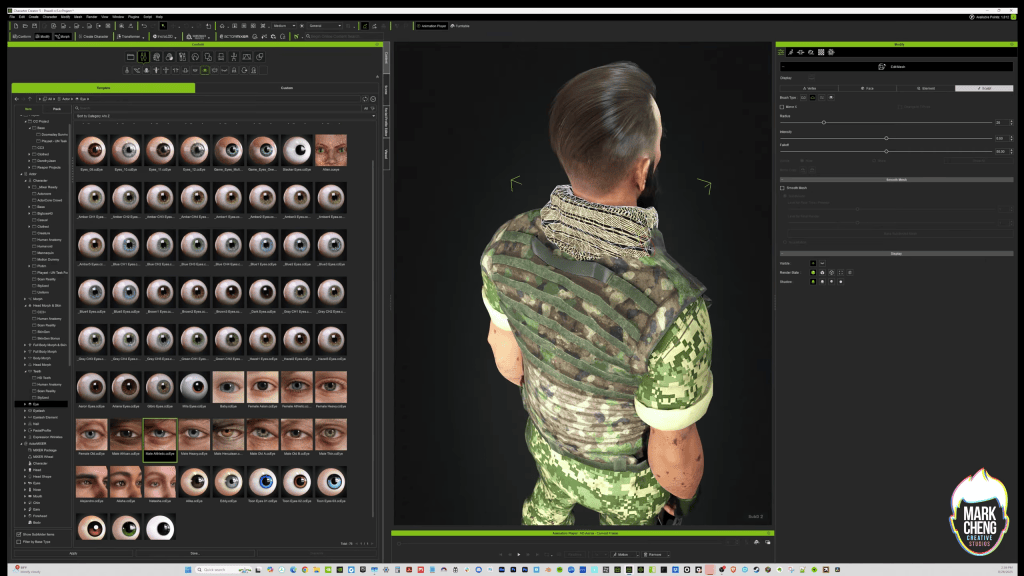
Task: Select the first green Render State icon
Action: click(813, 272)
